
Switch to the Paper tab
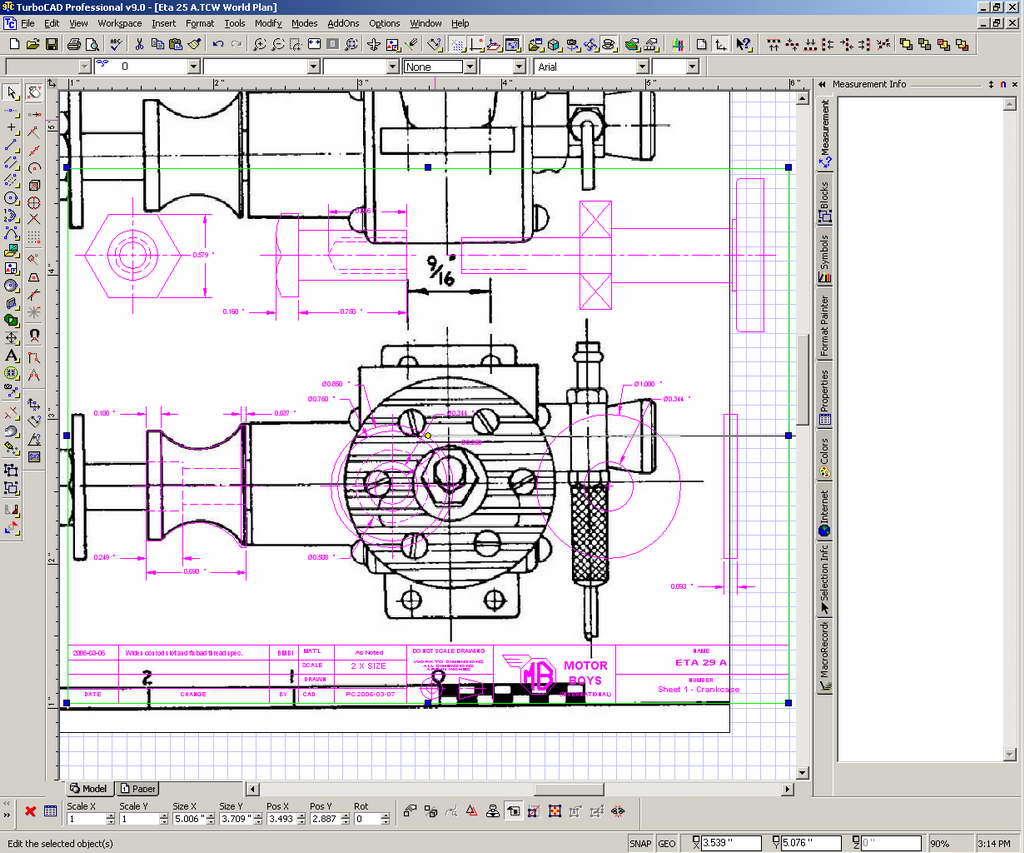(x=138, y=788)
